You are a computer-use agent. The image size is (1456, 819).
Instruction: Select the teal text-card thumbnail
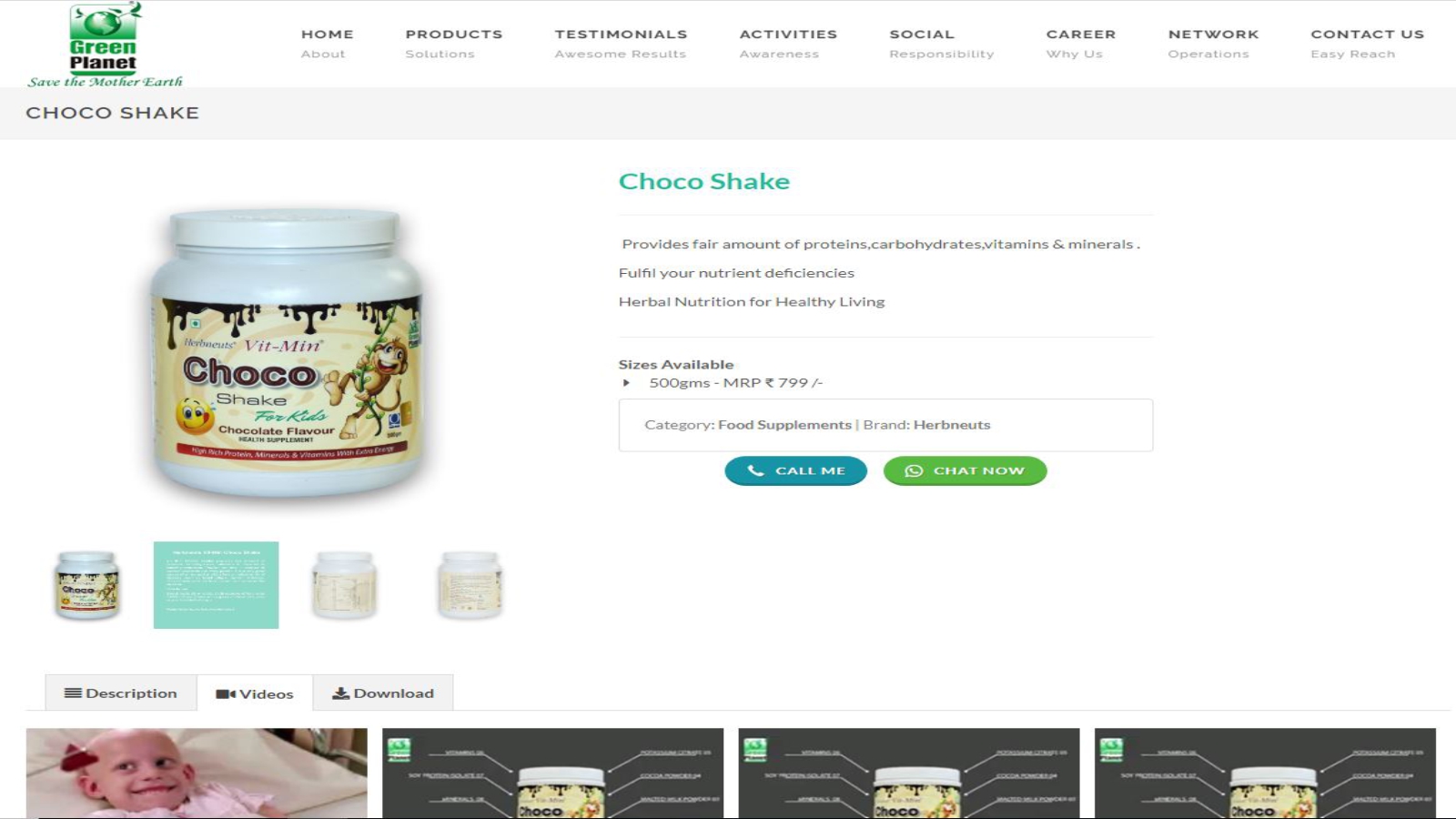[x=216, y=585]
